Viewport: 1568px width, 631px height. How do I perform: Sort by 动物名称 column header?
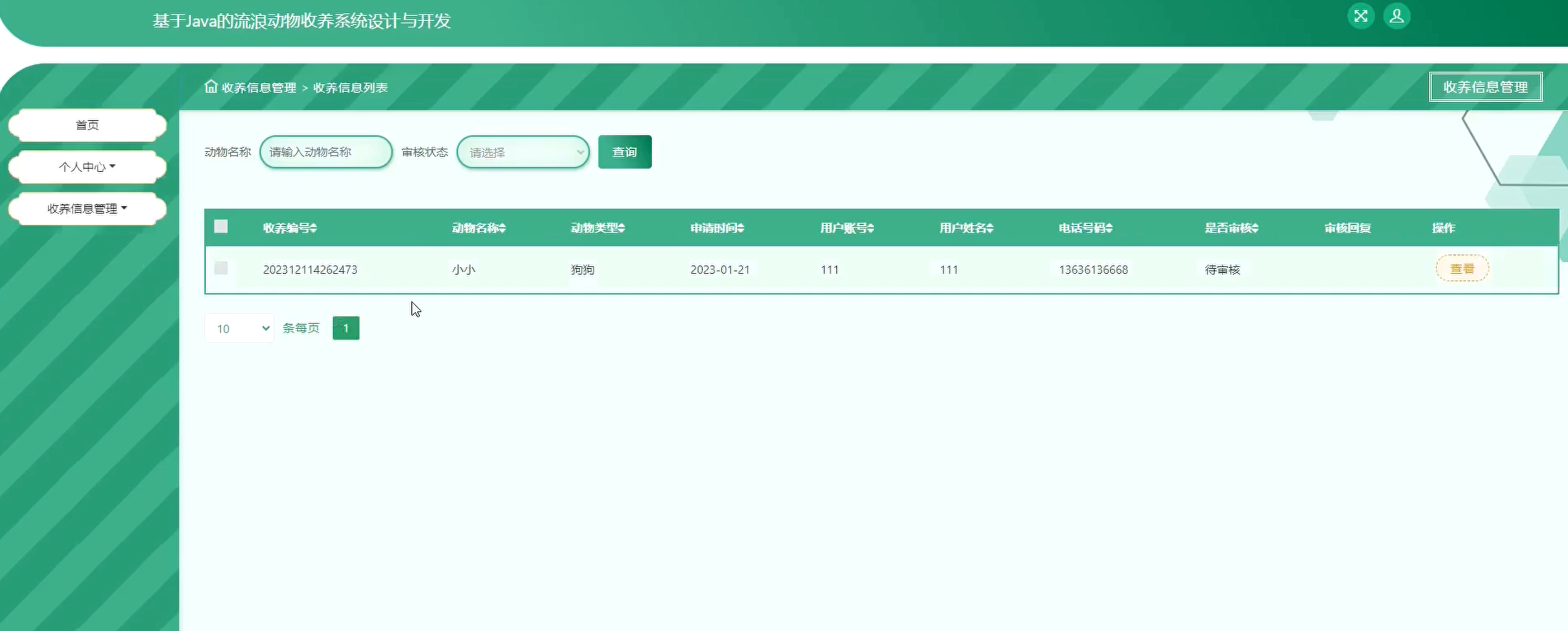pos(479,228)
